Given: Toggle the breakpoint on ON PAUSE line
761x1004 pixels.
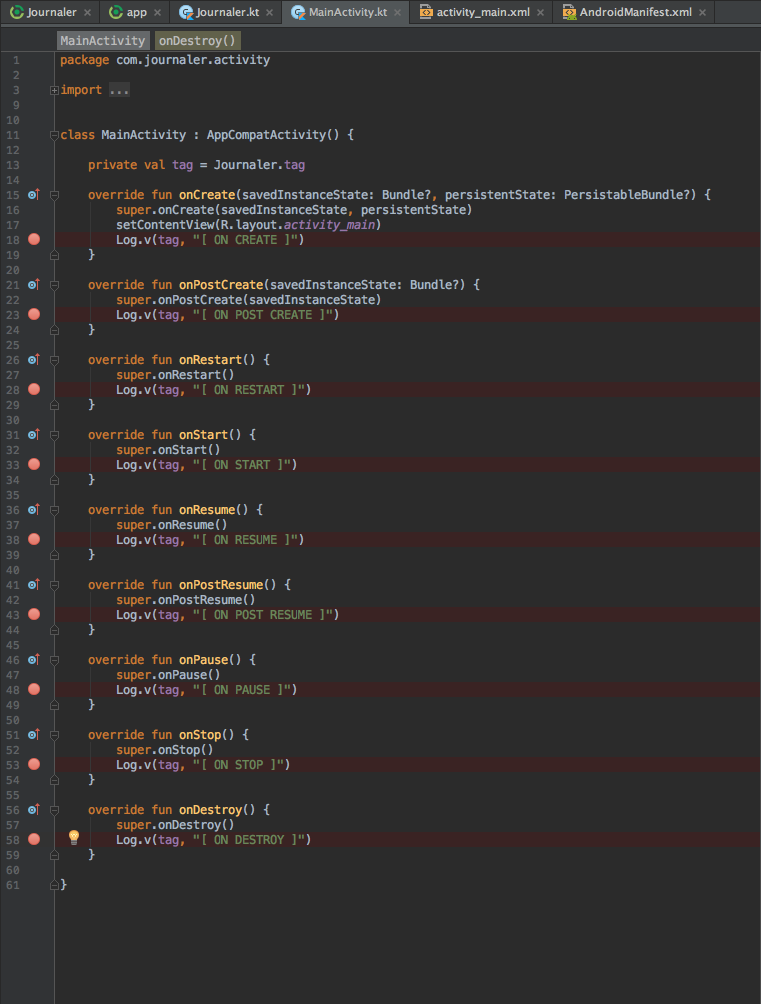Looking at the screenshot, I should pos(34,690).
